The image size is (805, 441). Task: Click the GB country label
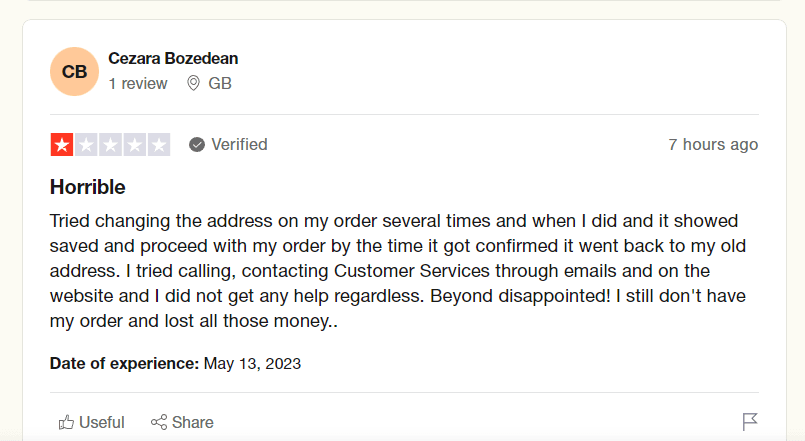220,84
